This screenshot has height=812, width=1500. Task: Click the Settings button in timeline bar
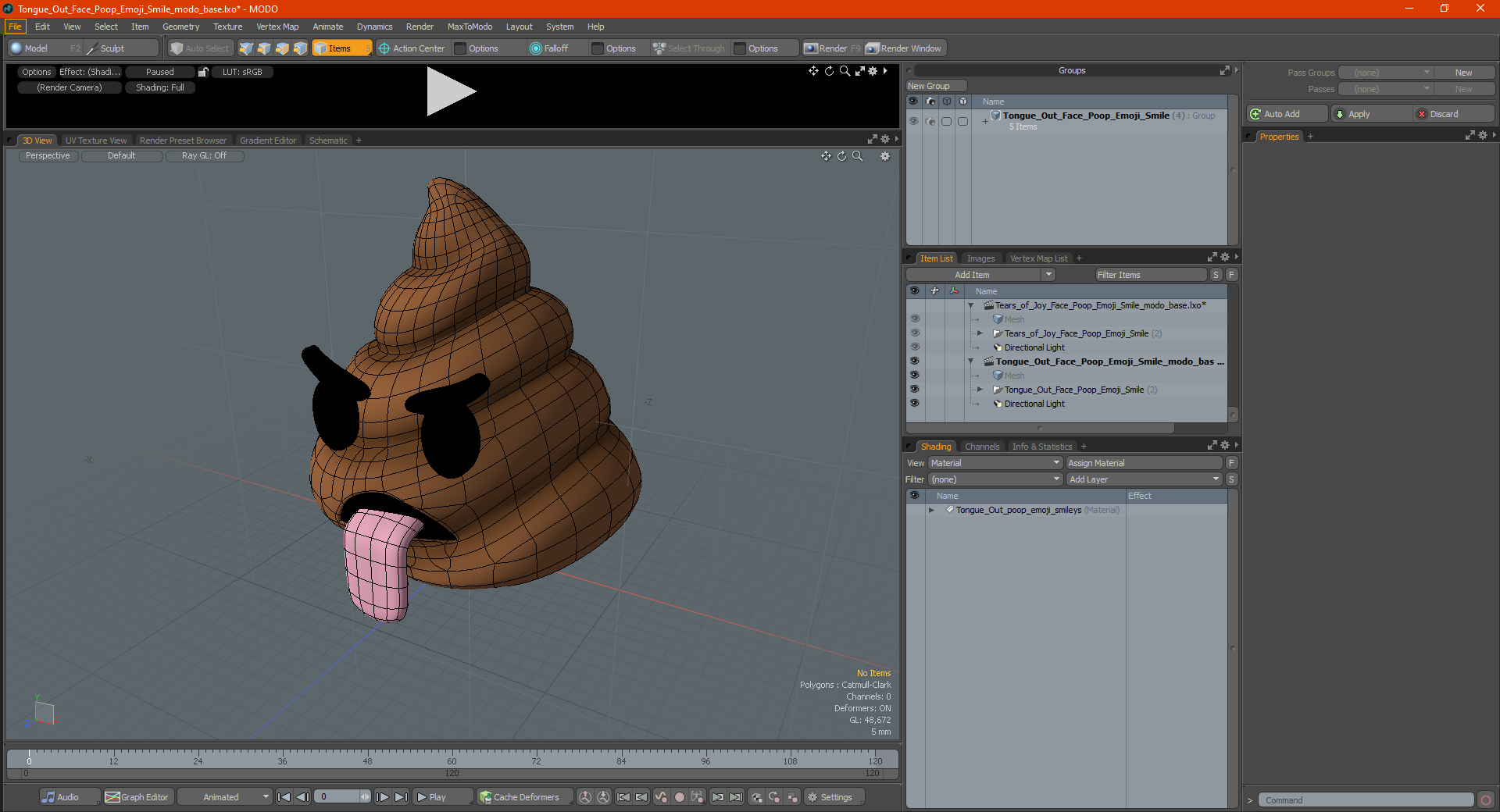coord(834,797)
